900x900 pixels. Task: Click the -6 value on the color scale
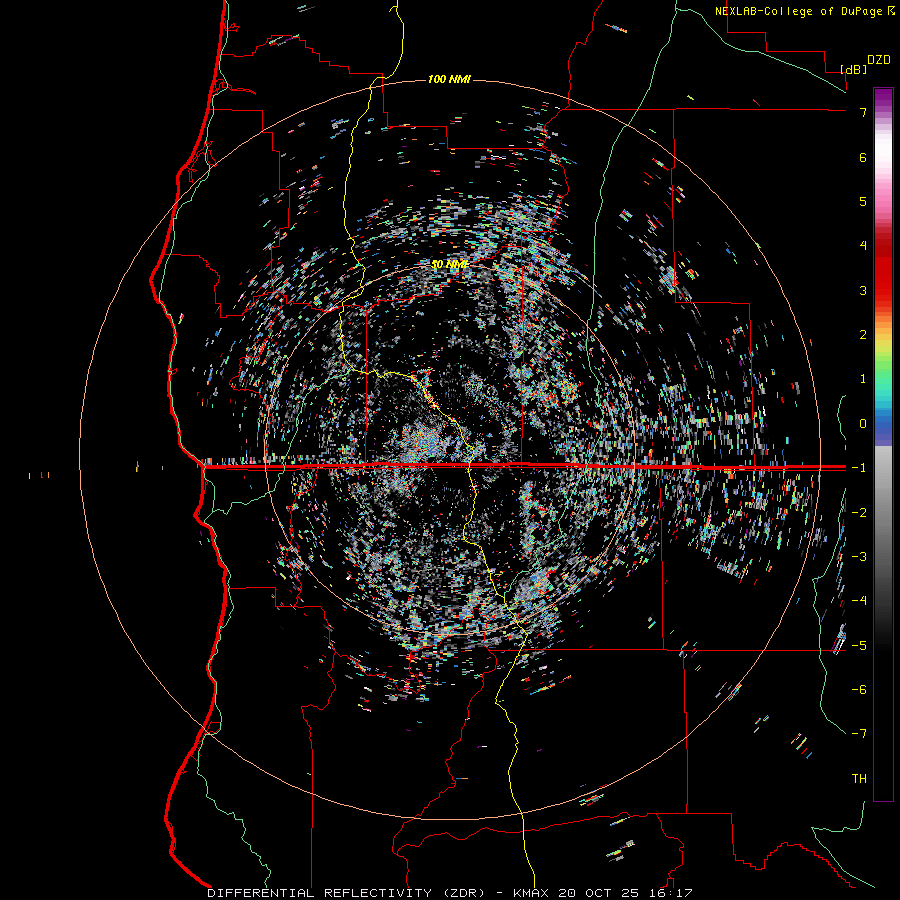click(x=859, y=690)
